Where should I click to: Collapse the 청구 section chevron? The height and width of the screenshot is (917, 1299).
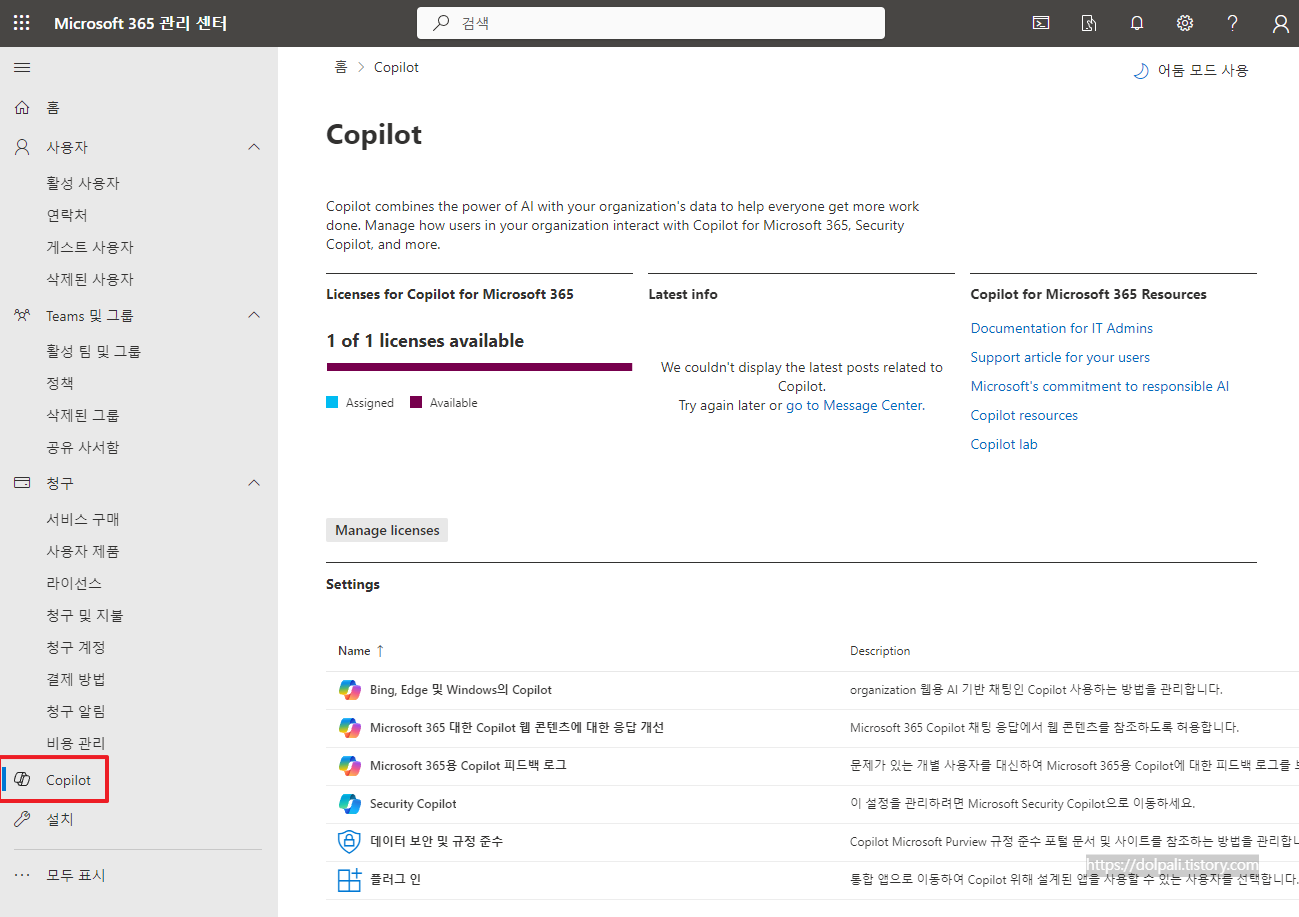pos(254,483)
